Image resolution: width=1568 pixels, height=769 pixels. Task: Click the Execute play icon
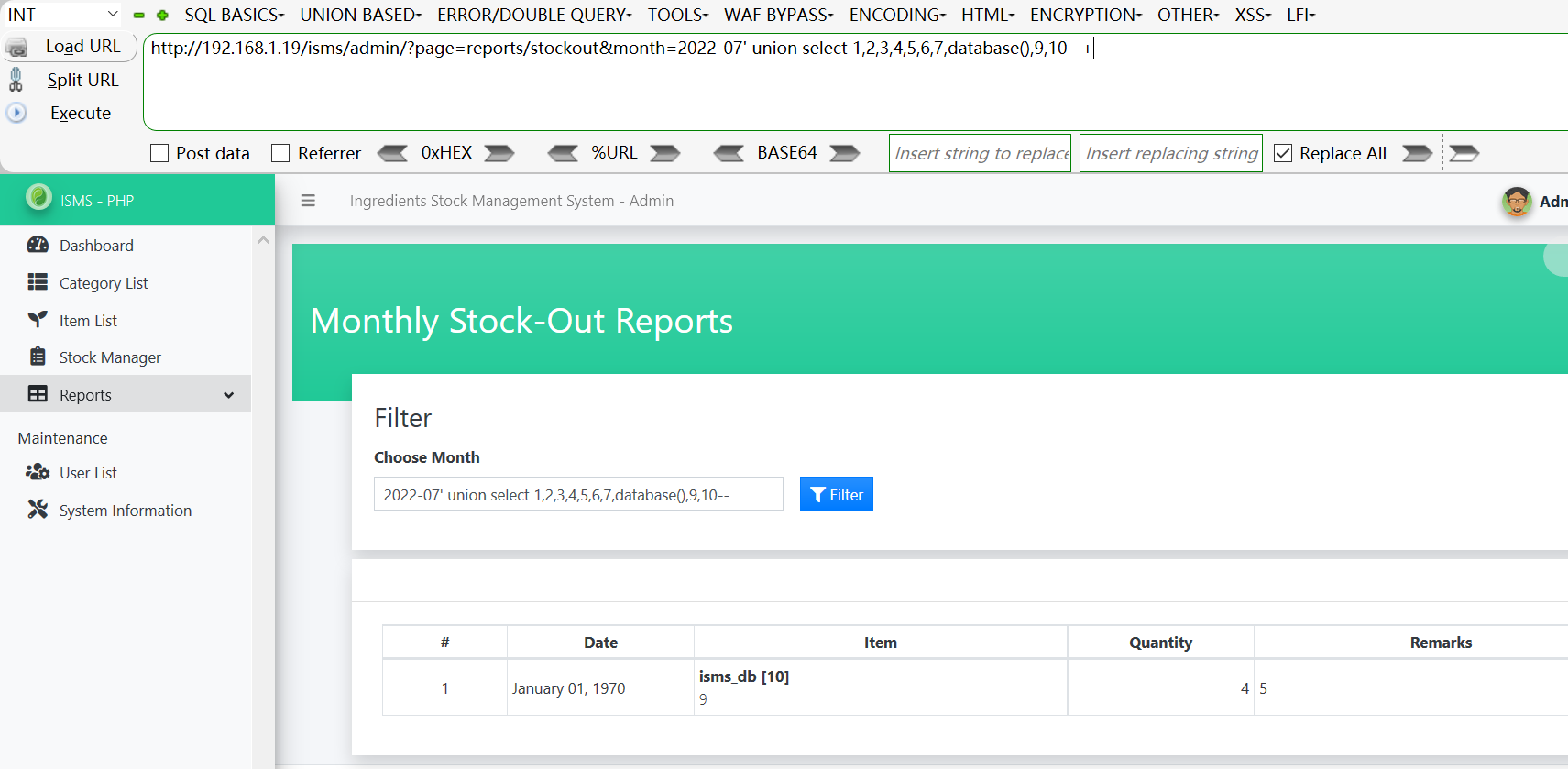point(16,113)
